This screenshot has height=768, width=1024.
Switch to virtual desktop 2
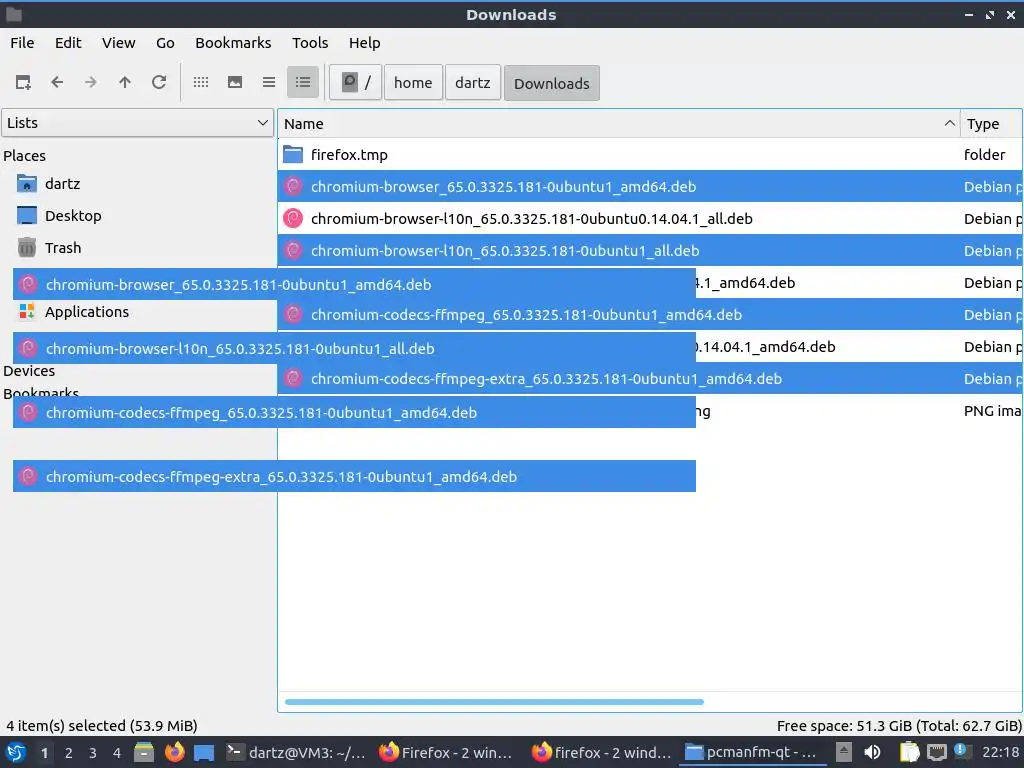point(69,753)
